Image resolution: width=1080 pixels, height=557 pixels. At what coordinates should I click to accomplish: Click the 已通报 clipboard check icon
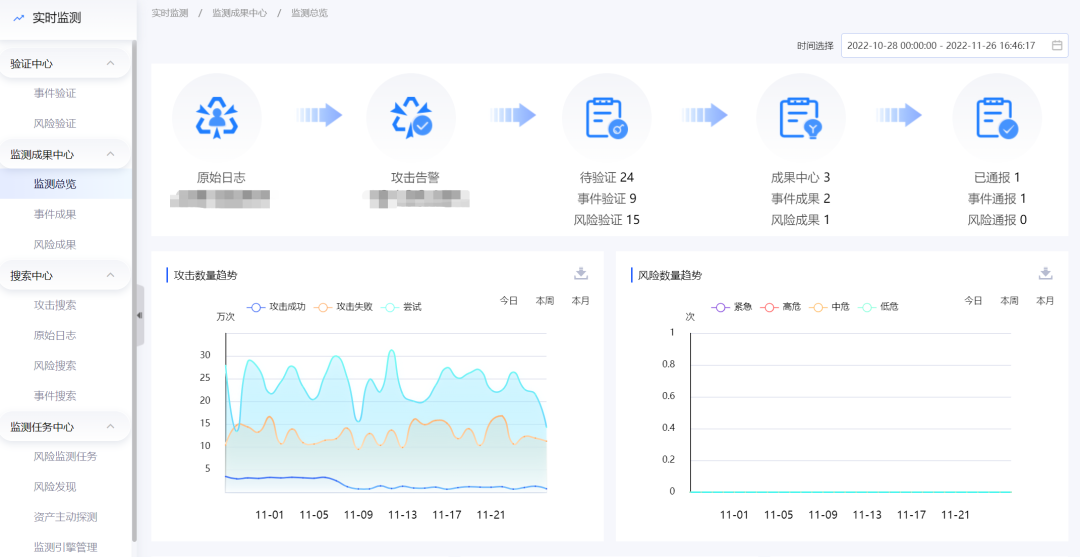pos(996,117)
